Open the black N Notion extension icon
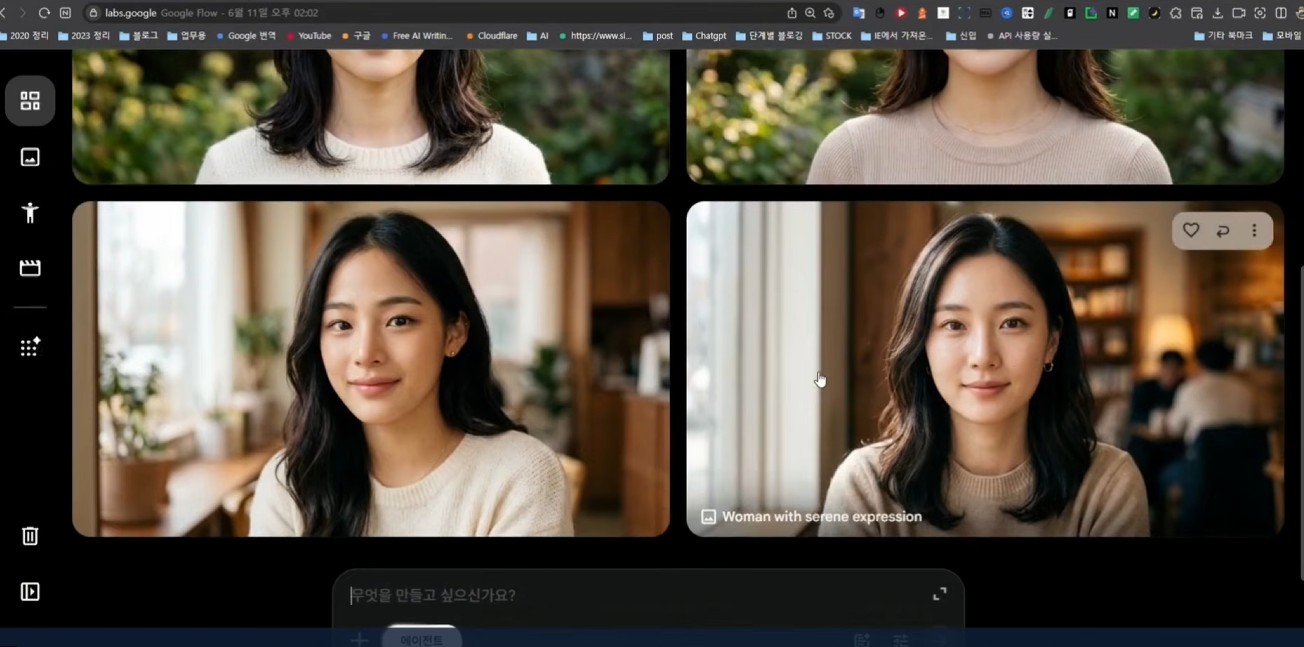Screen dimensions: 1304x647 [x=1112, y=13]
